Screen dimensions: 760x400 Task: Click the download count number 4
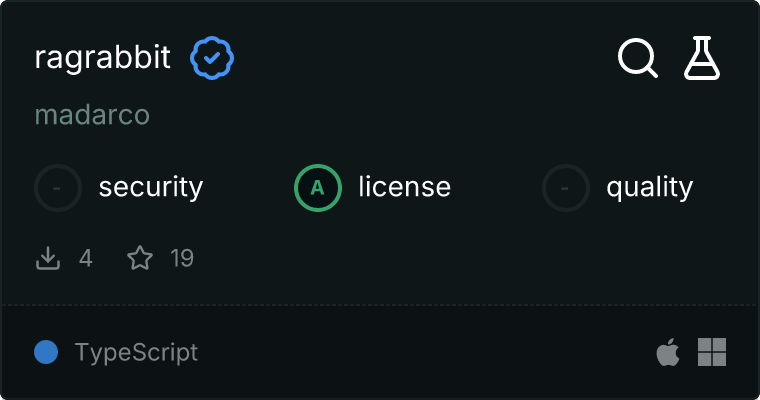(86, 259)
